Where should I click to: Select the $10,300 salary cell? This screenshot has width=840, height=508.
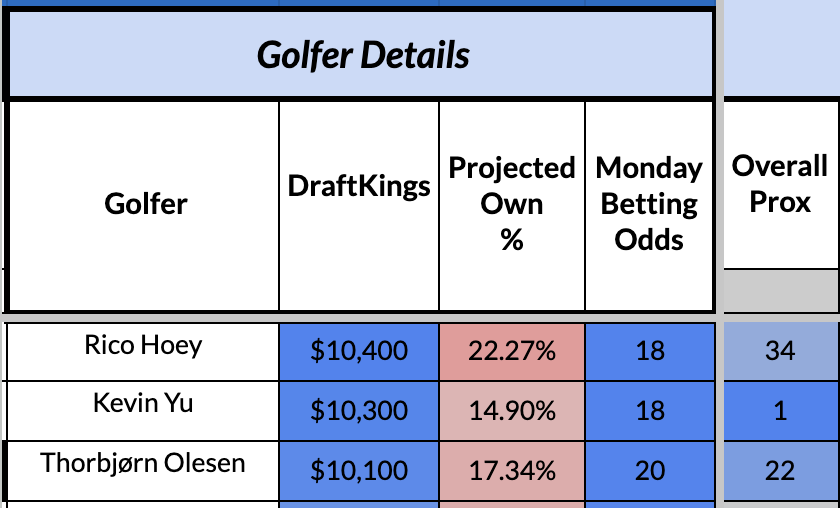359,410
